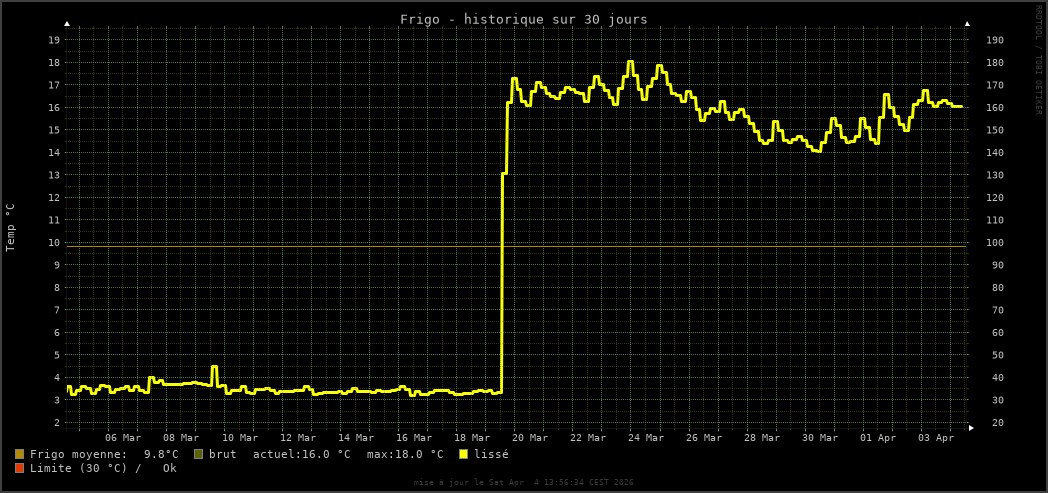Click the top-left Y-axis arrow marker
This screenshot has height=493, width=1048.
67,23
